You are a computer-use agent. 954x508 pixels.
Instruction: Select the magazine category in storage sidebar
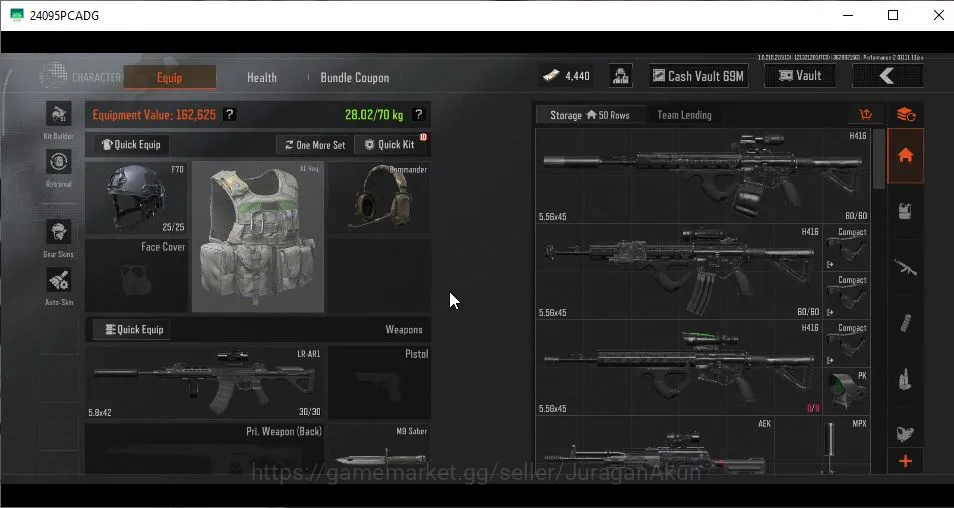[x=905, y=323]
